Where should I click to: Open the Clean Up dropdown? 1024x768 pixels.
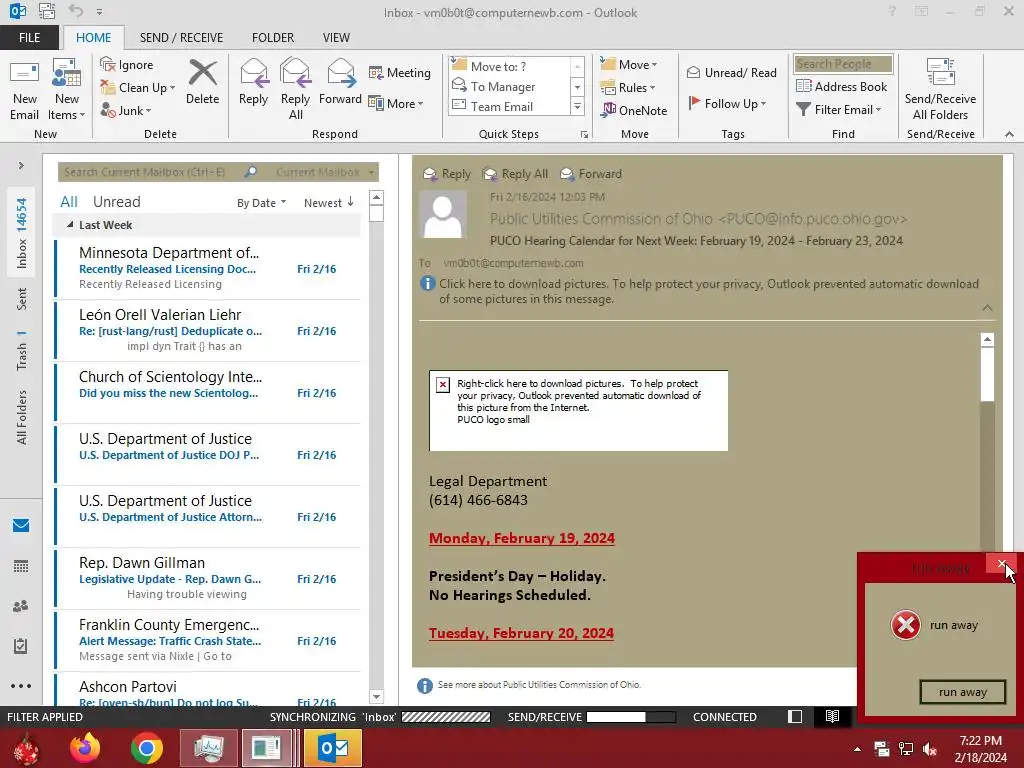click(138, 88)
